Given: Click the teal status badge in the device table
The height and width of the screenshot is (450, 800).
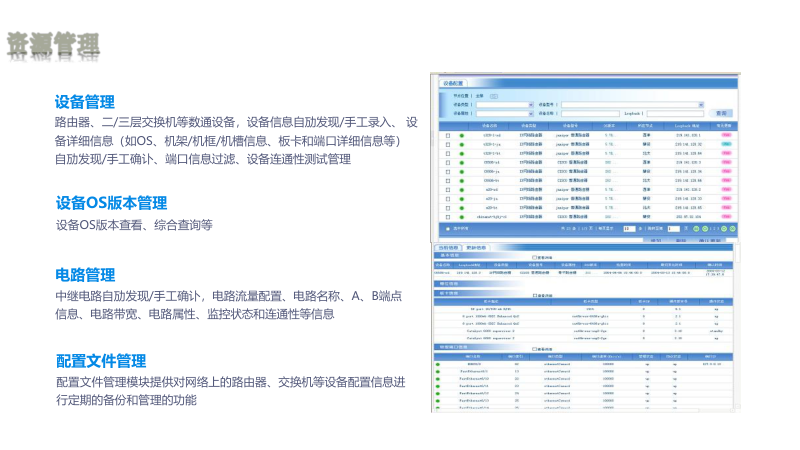Looking at the screenshot, I should pyautogui.click(x=726, y=144).
